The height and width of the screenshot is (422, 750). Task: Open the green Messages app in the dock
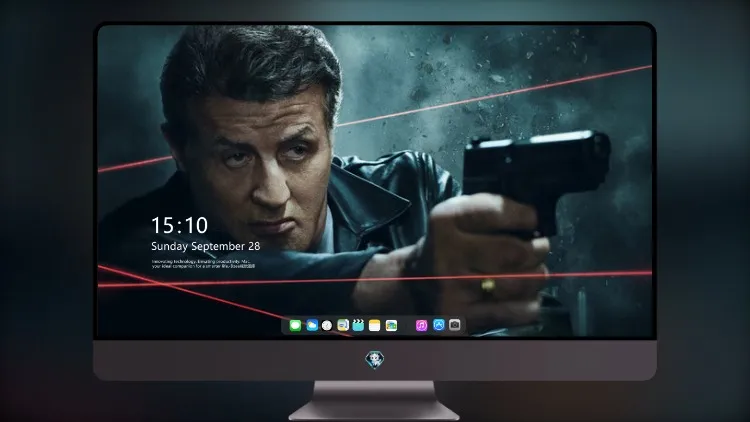point(295,325)
